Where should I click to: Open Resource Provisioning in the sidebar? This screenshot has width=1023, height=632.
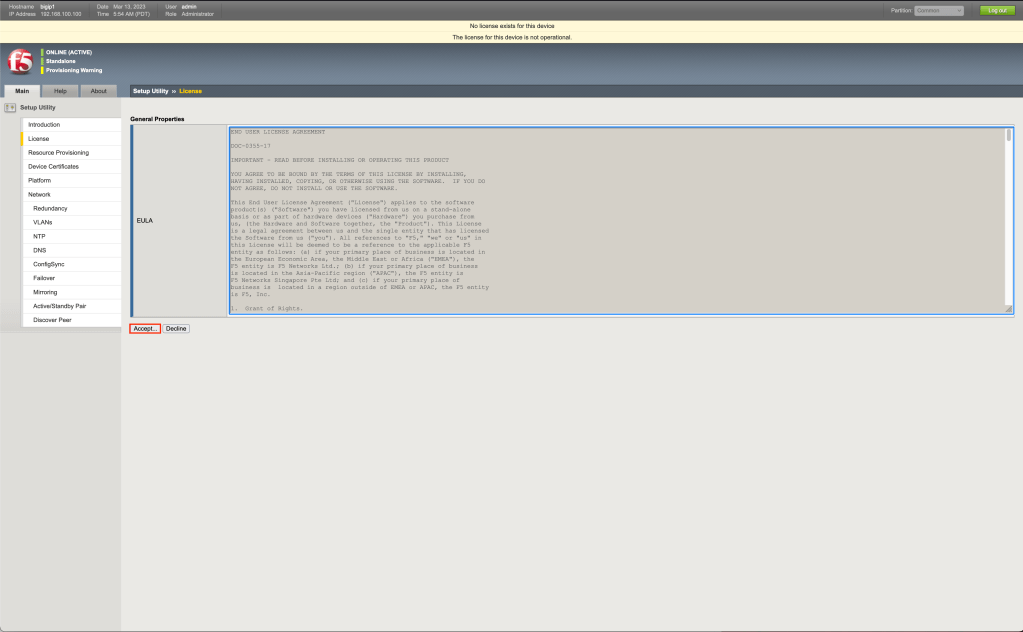58,153
